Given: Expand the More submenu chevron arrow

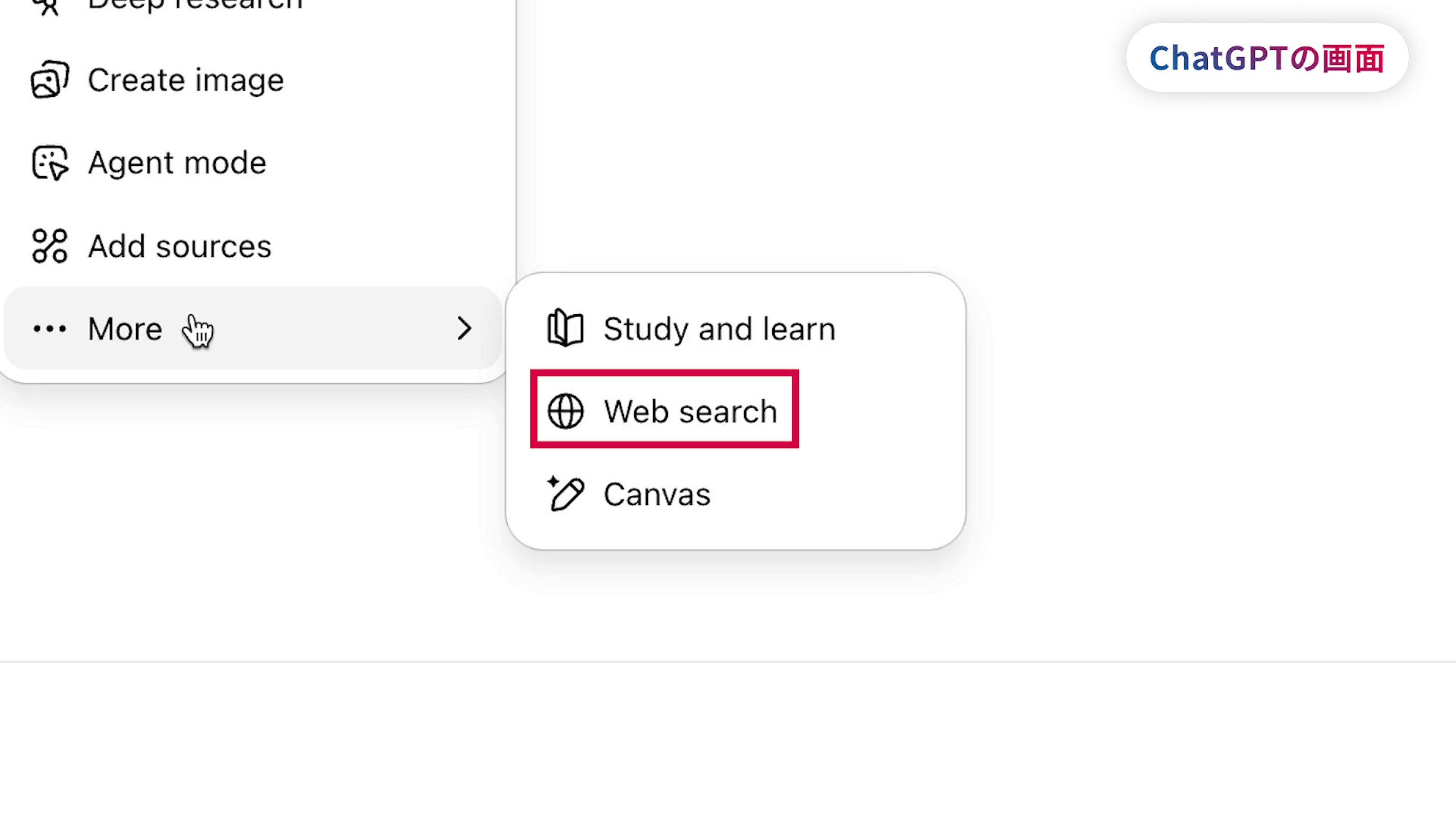Looking at the screenshot, I should click(464, 328).
